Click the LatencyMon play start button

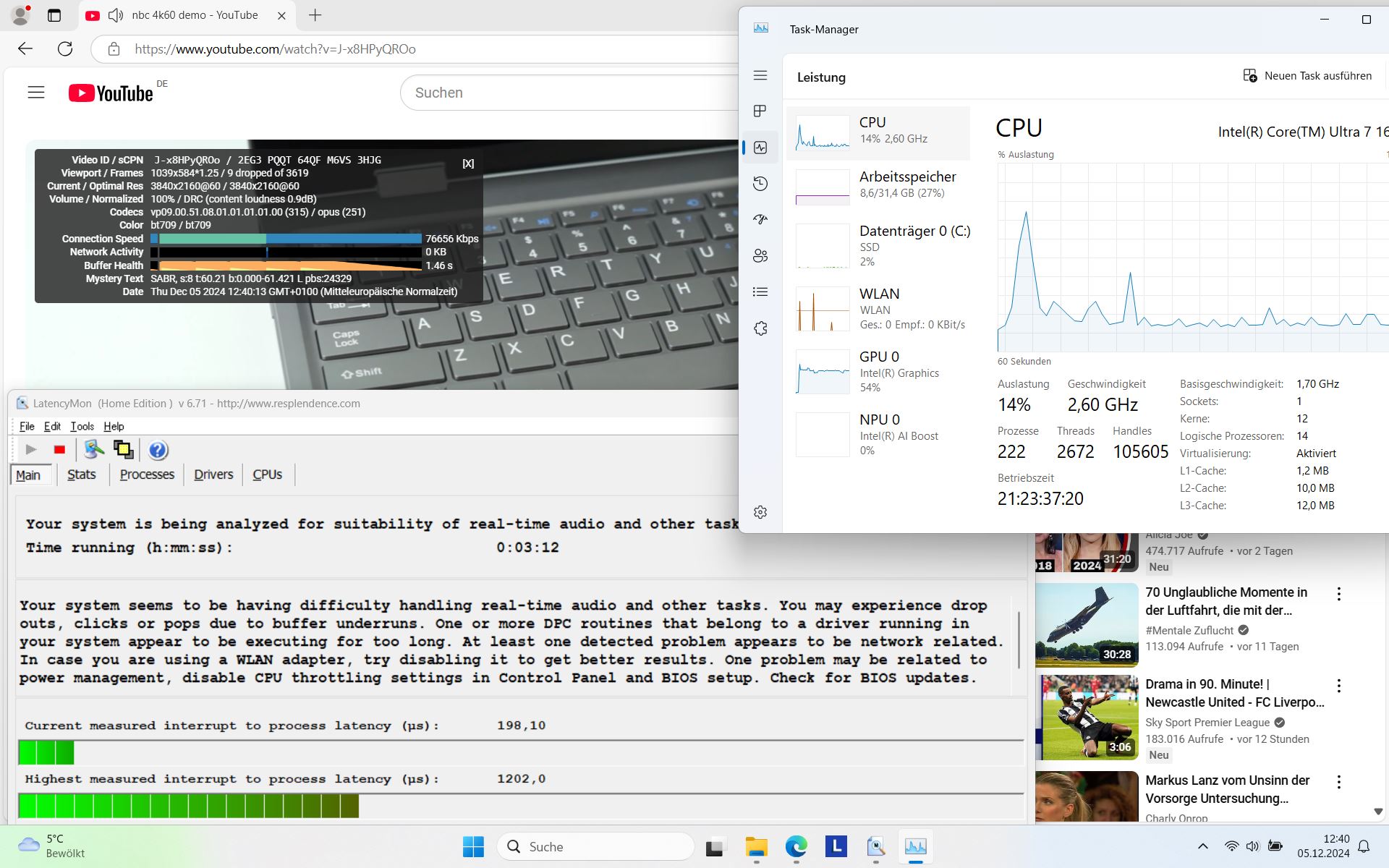coord(31,450)
